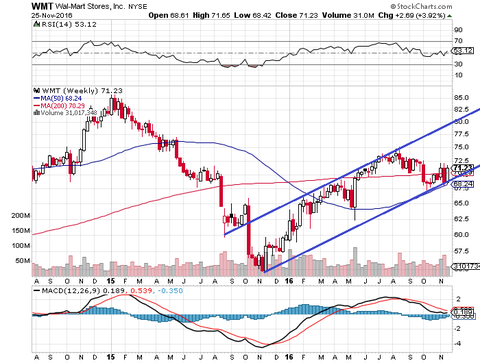
Task: Click the Chg +2.69 (+3.92%) value
Action: click(x=412, y=16)
